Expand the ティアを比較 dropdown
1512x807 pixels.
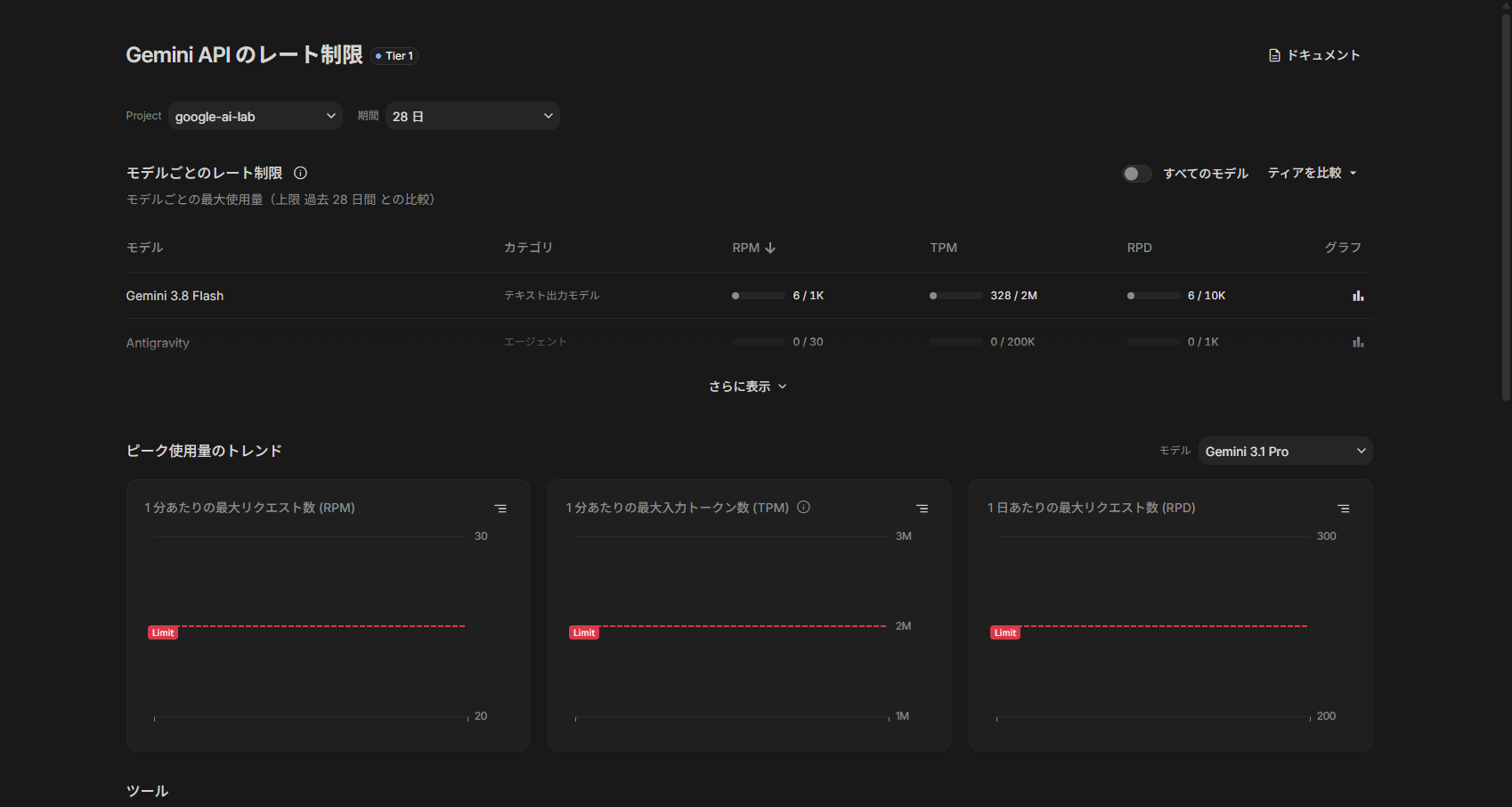coord(1313,173)
